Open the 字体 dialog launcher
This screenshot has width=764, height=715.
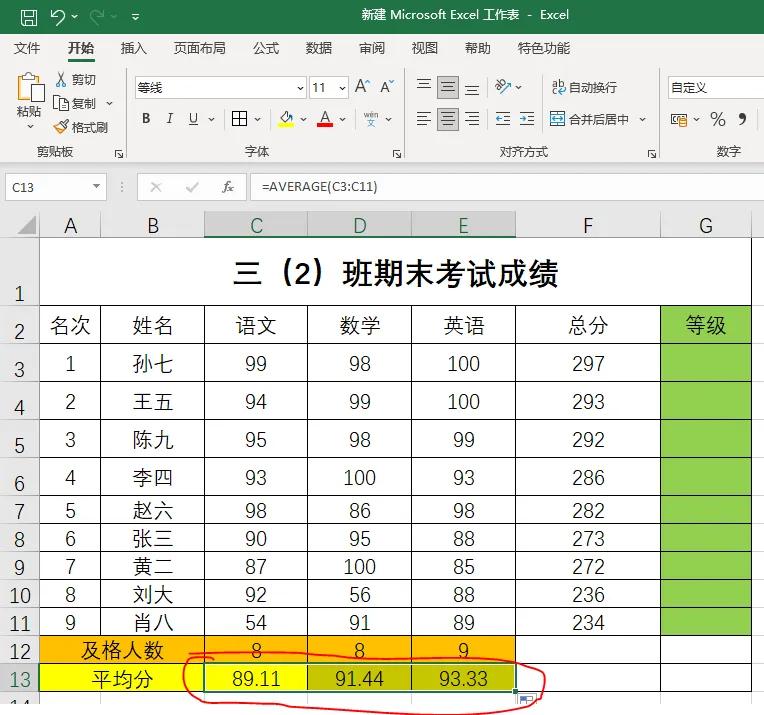click(x=397, y=154)
